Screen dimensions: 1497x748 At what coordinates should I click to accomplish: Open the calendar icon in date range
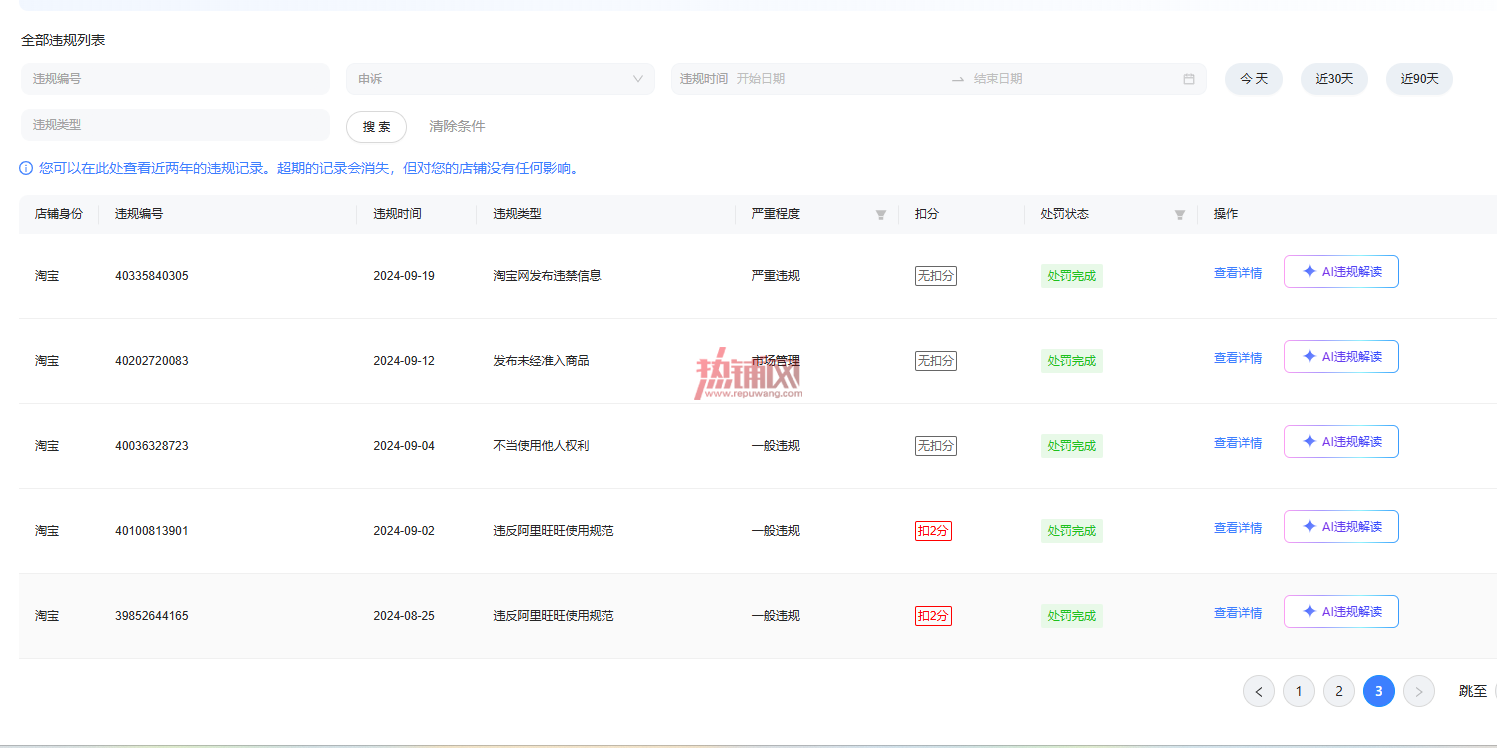[x=1189, y=79]
